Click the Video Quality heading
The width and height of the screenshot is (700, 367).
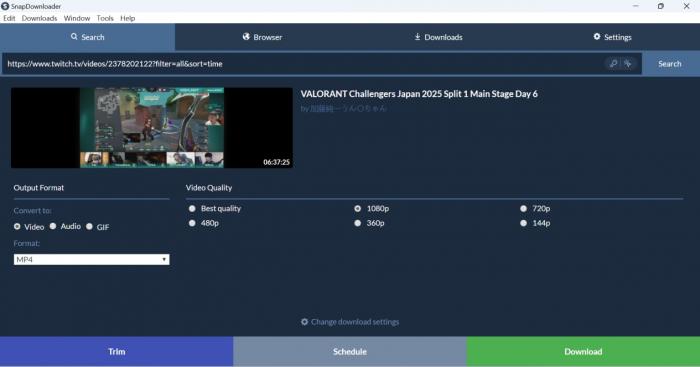(x=209, y=188)
